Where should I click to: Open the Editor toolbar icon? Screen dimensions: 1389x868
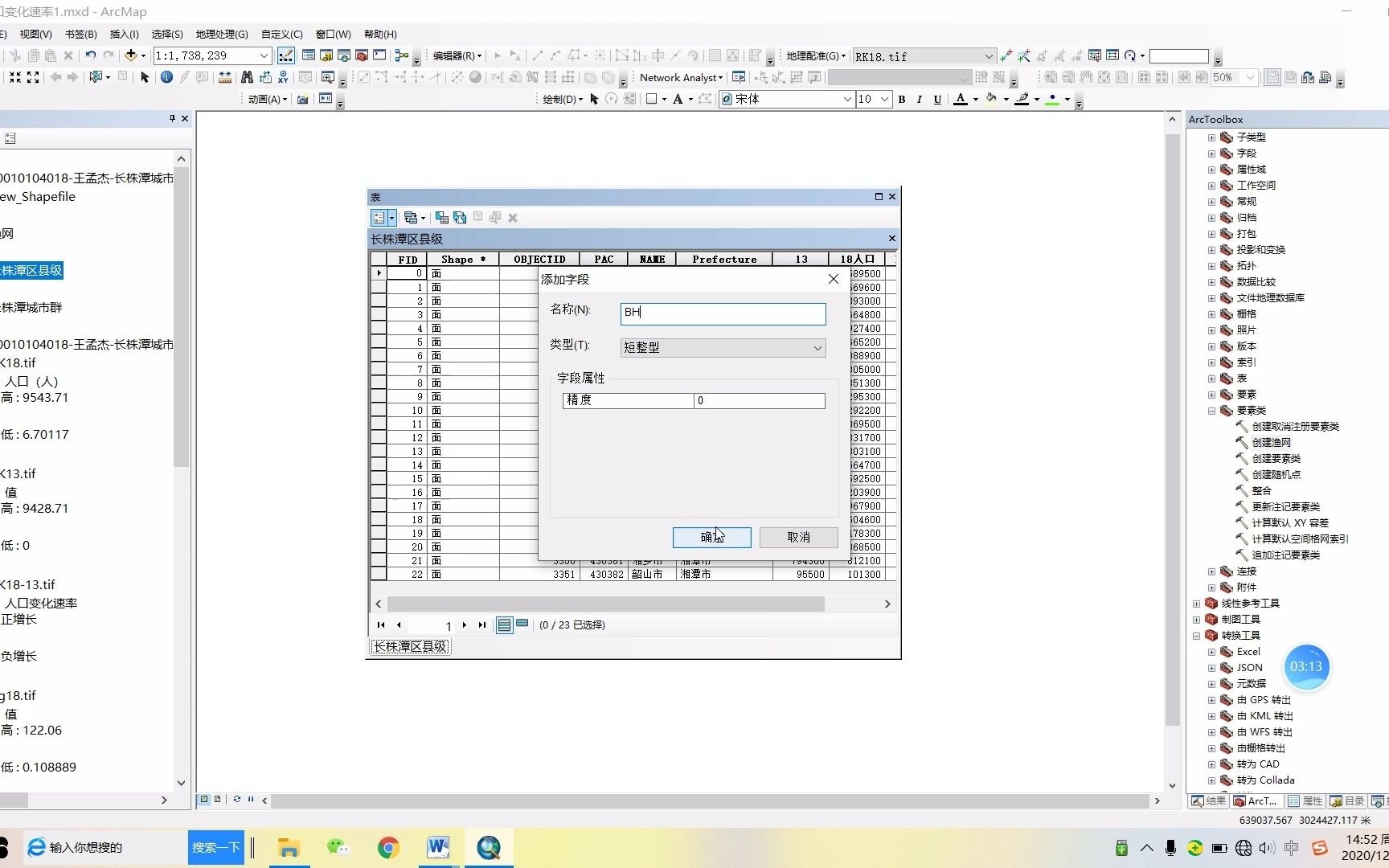pyautogui.click(x=286, y=55)
